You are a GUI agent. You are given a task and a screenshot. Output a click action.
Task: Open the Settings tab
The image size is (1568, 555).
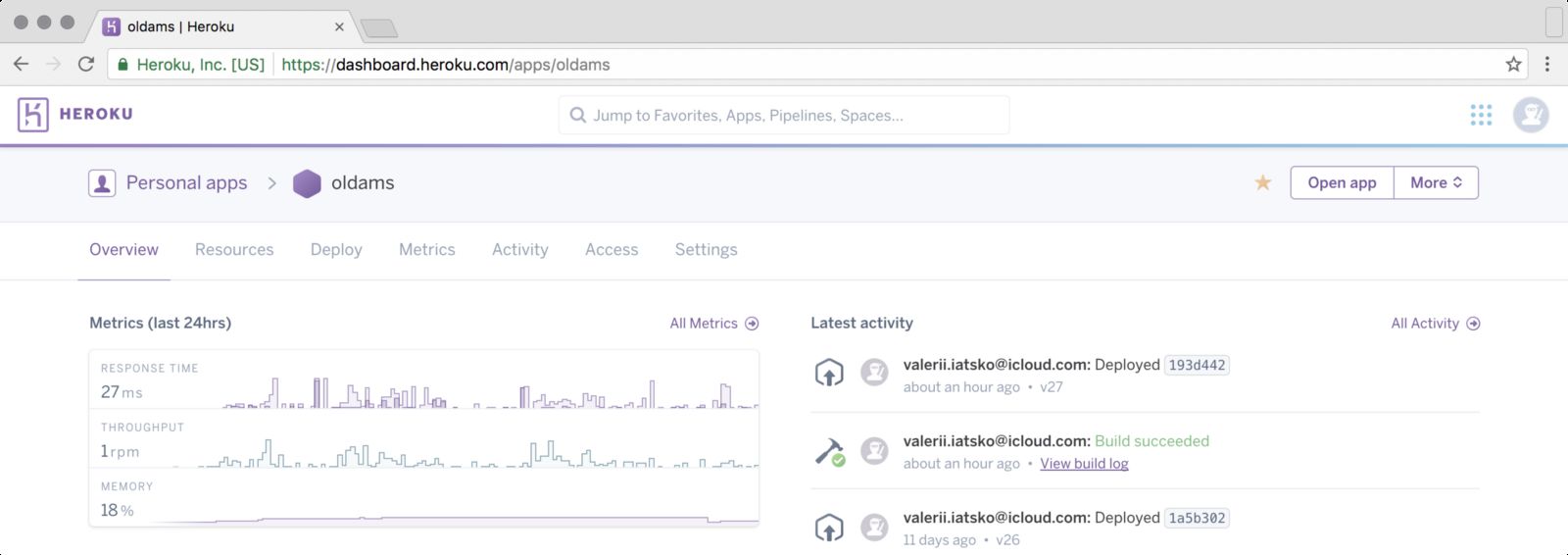pyautogui.click(x=706, y=250)
